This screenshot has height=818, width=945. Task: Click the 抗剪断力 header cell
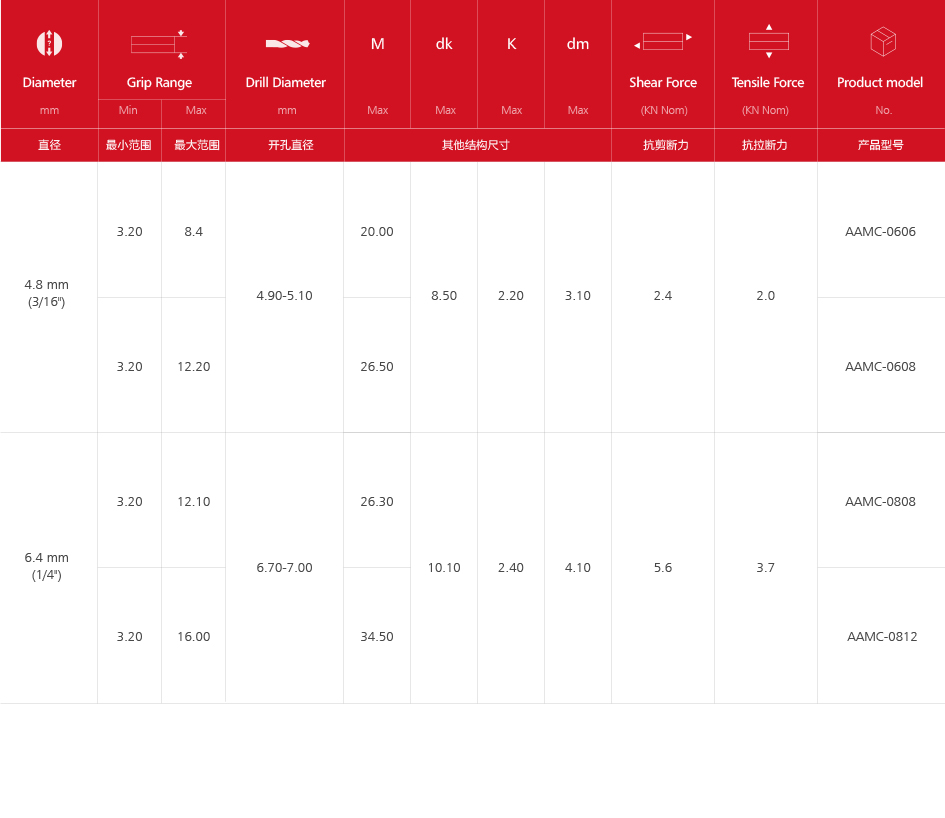pyautogui.click(x=665, y=145)
